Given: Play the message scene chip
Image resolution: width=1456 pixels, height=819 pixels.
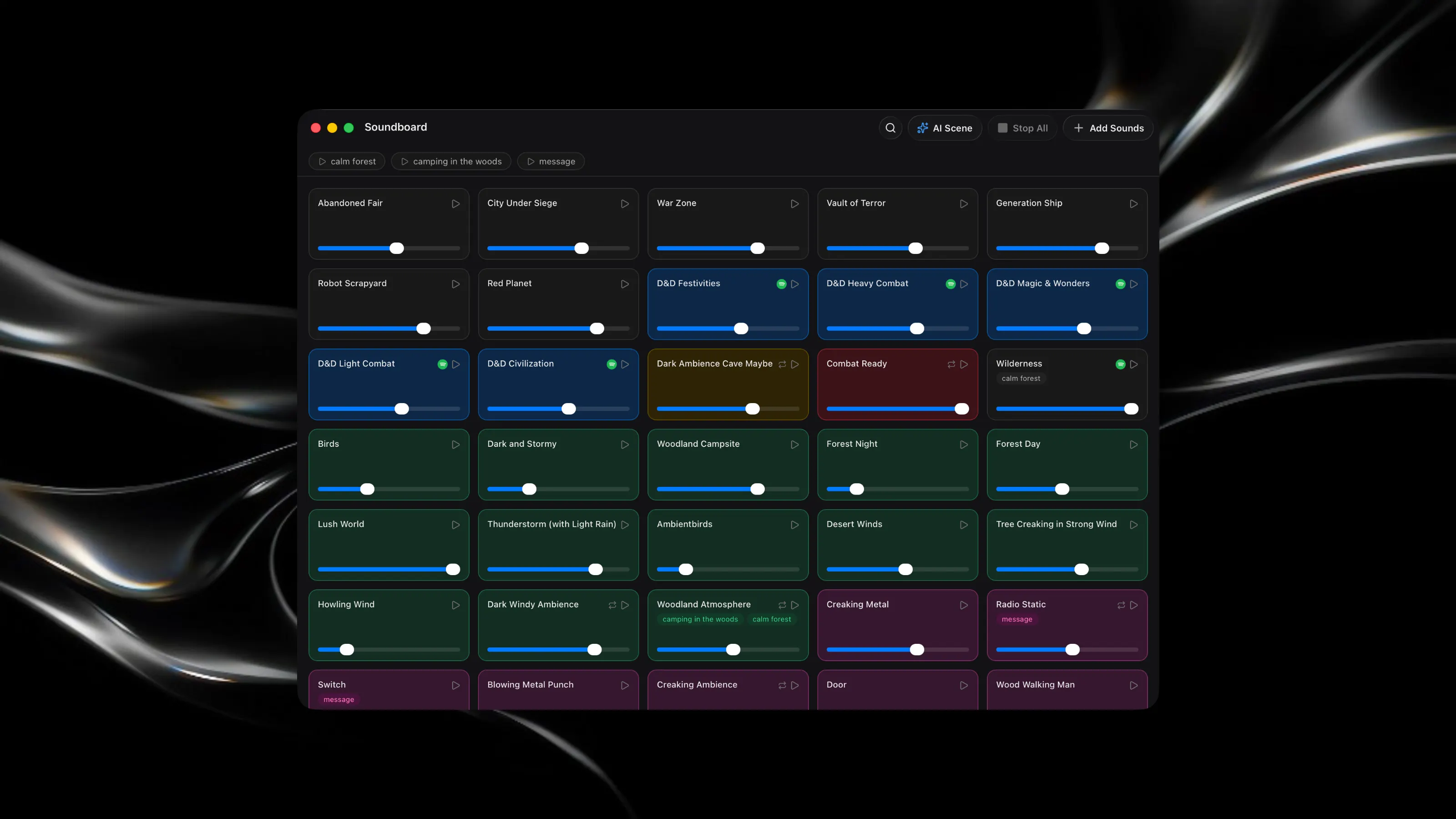Looking at the screenshot, I should pos(551,161).
